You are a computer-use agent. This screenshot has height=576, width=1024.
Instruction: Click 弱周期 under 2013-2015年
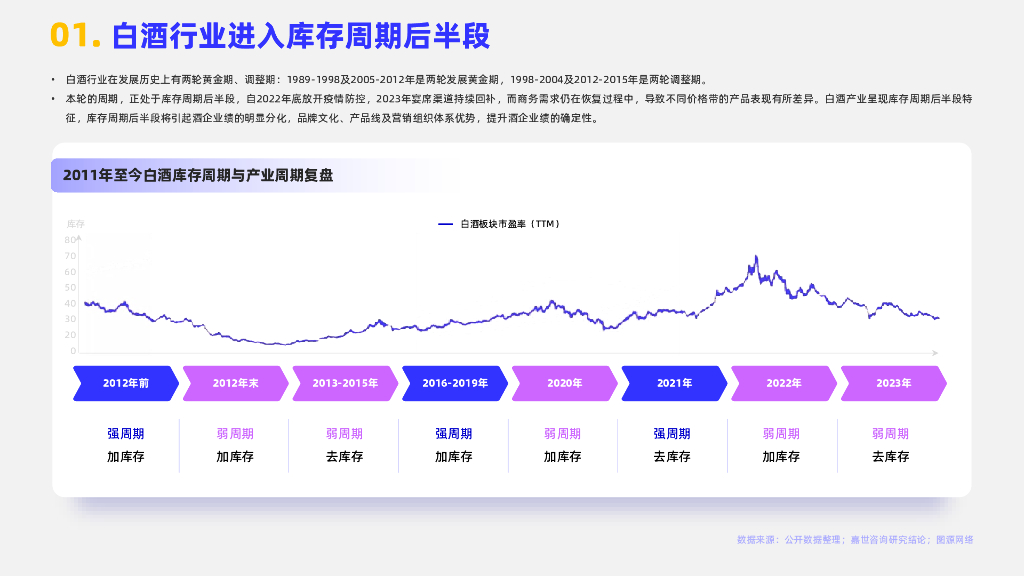[x=344, y=434]
